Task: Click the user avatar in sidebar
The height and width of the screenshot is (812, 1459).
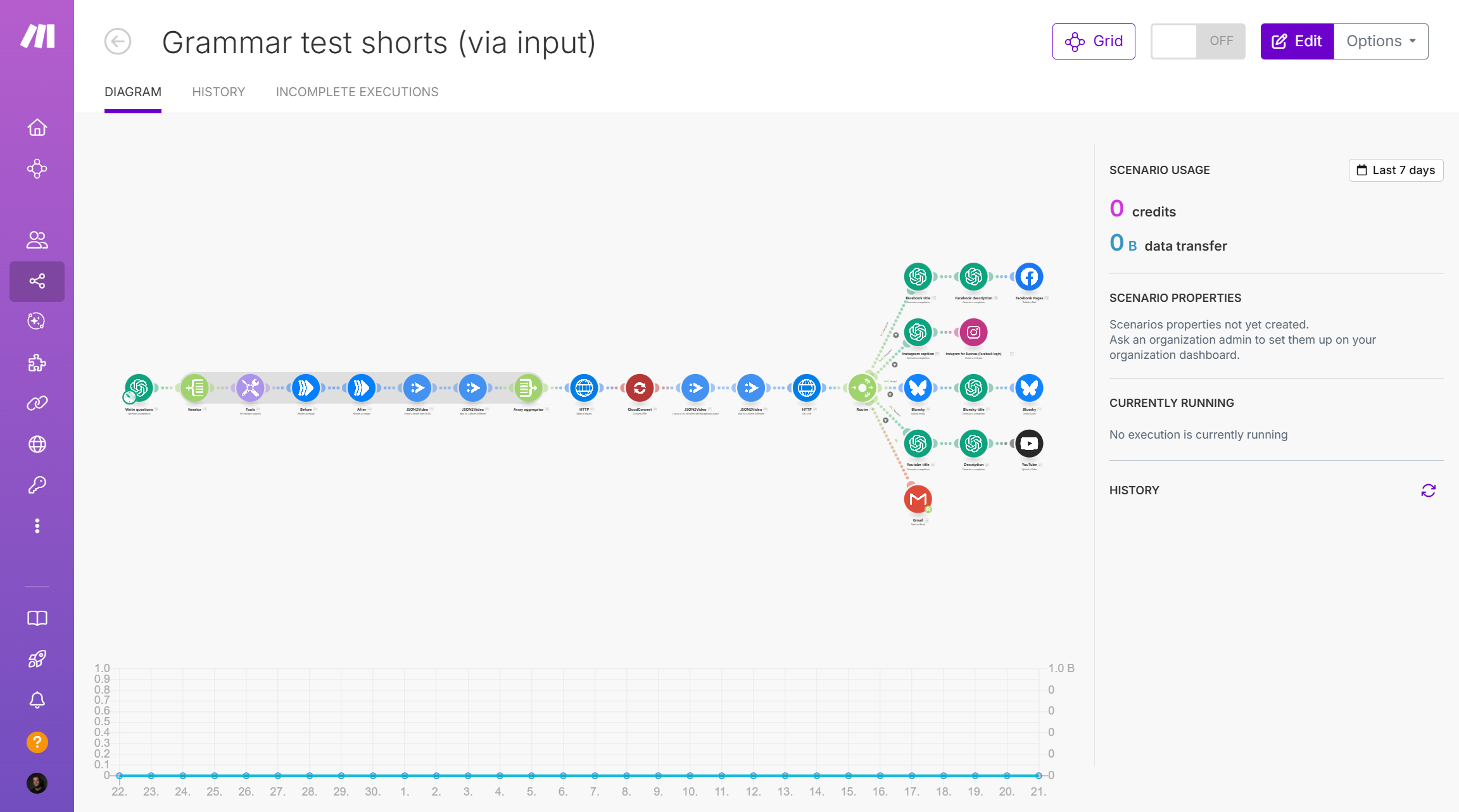Action: point(37,784)
